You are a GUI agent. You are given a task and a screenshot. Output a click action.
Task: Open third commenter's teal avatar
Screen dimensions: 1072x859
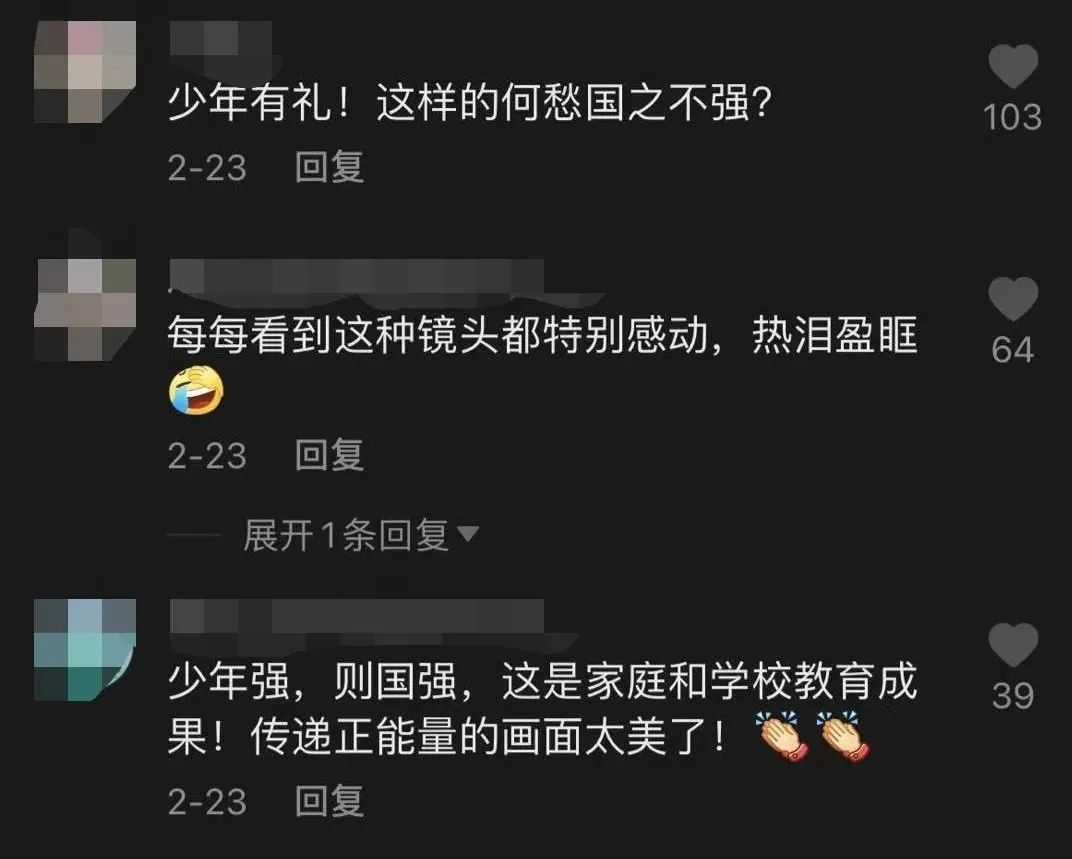coord(85,650)
